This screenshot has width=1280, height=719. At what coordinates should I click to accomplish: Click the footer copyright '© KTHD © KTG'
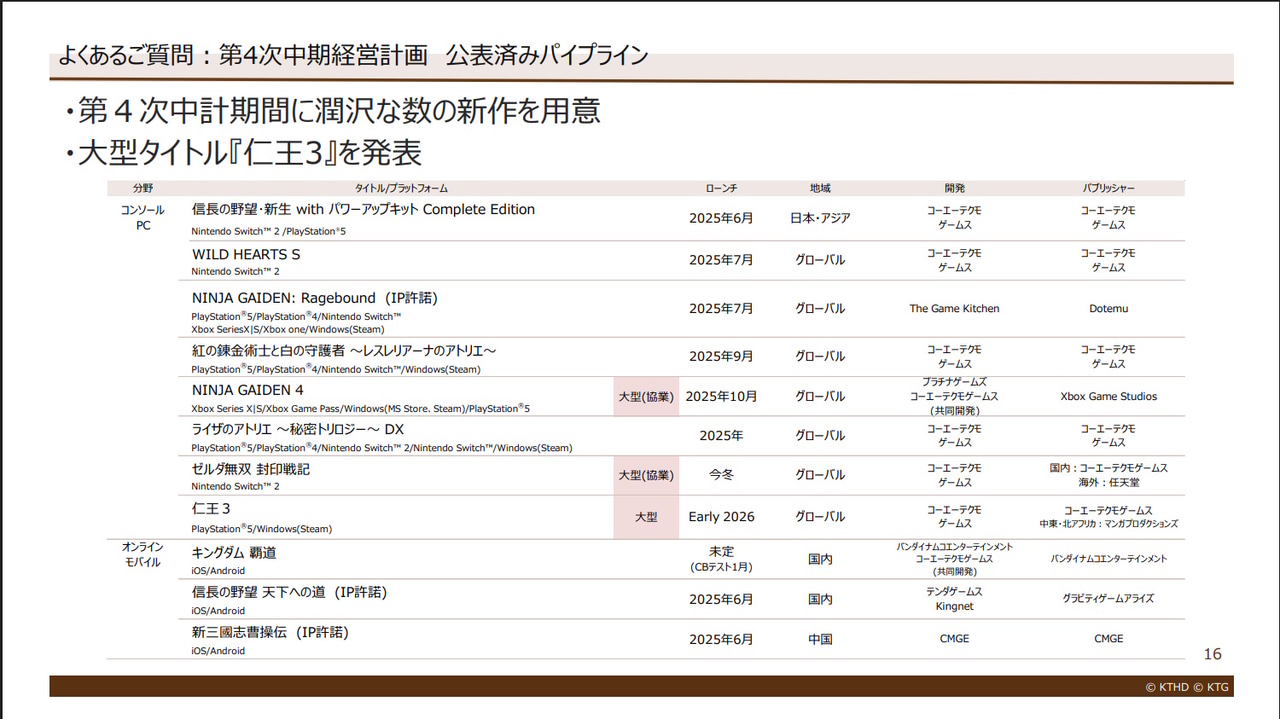(1188, 687)
